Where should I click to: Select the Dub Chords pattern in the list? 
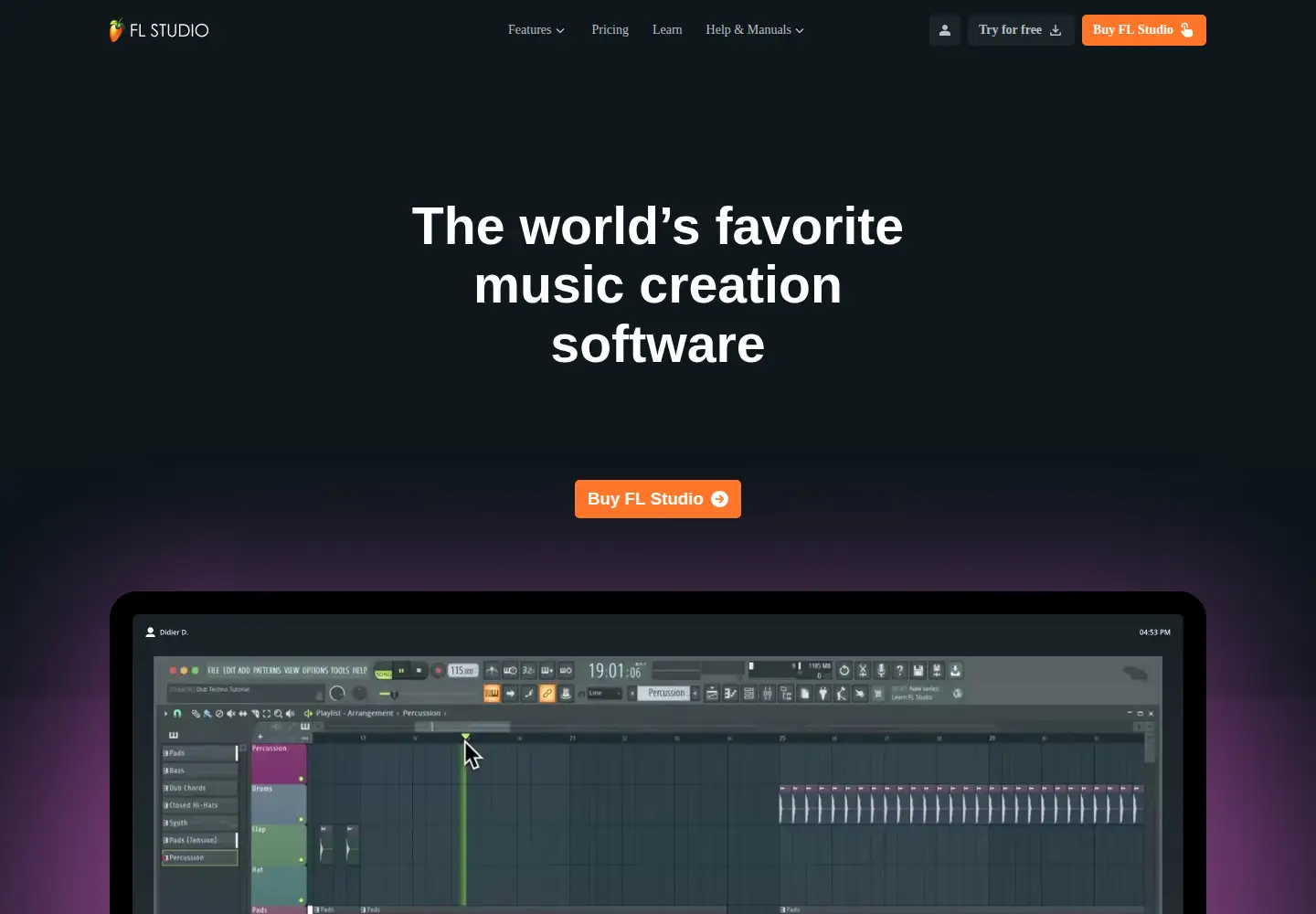click(199, 788)
